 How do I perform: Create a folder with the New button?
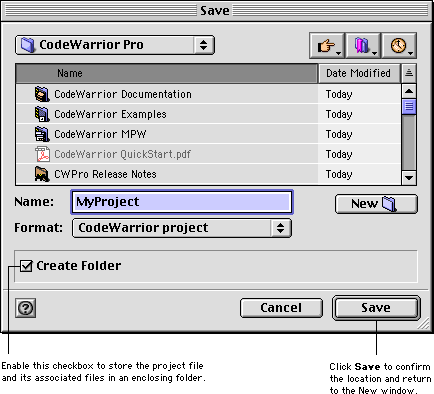tap(376, 204)
